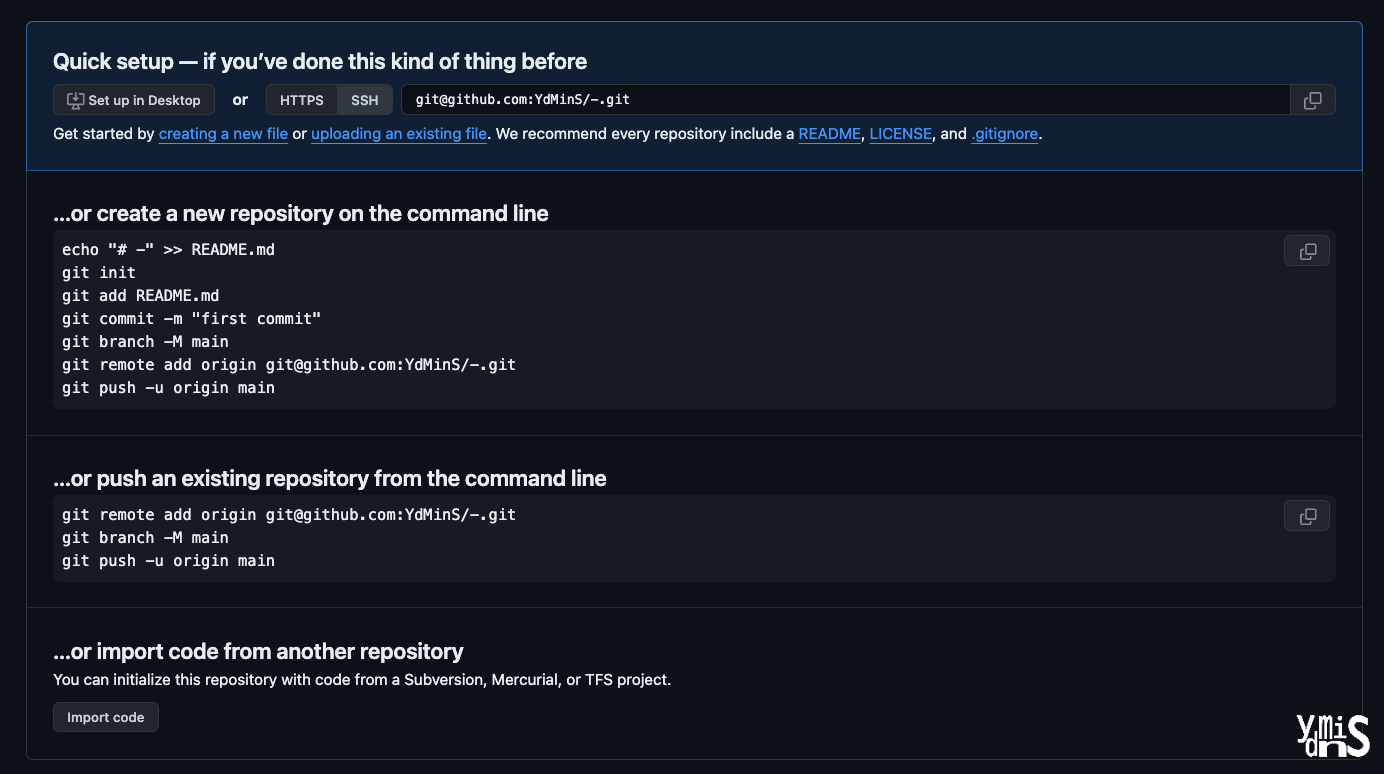Copy the SSH repository URL to clipboard
Image resolution: width=1384 pixels, height=774 pixels.
[1313, 100]
